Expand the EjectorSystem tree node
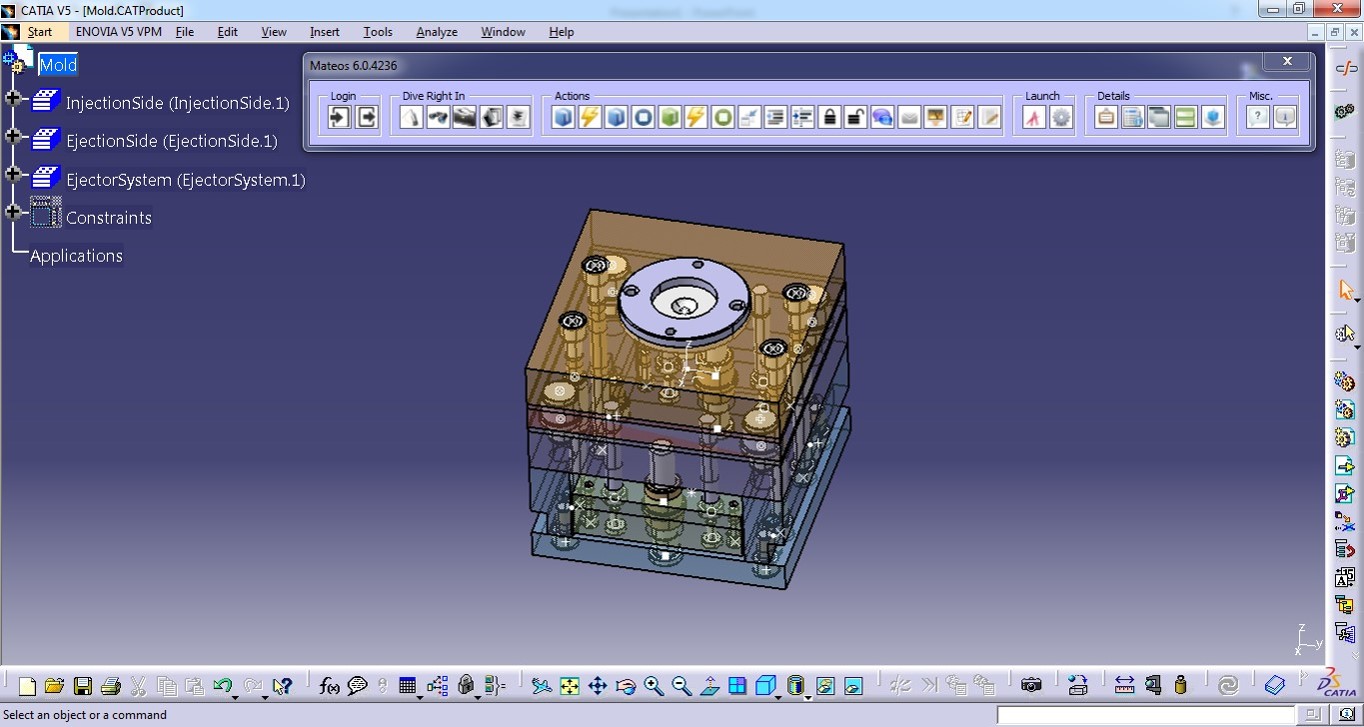Screen dimensions: 1364x727 click(x=13, y=174)
